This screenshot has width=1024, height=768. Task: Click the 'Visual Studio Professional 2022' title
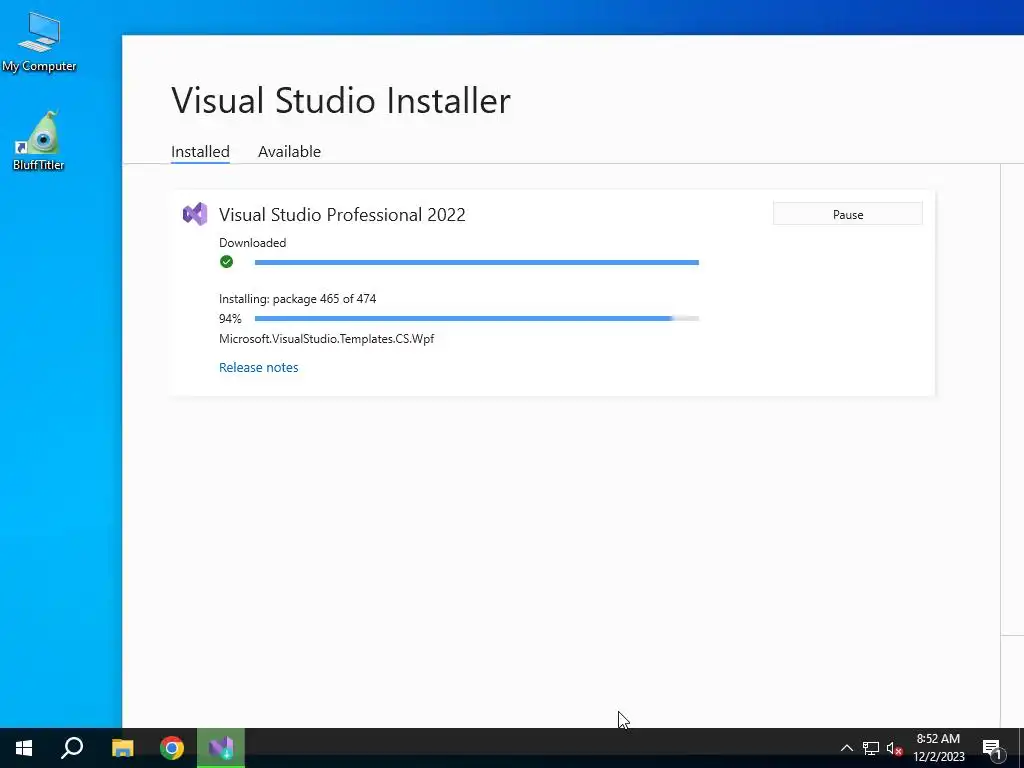pos(342,215)
